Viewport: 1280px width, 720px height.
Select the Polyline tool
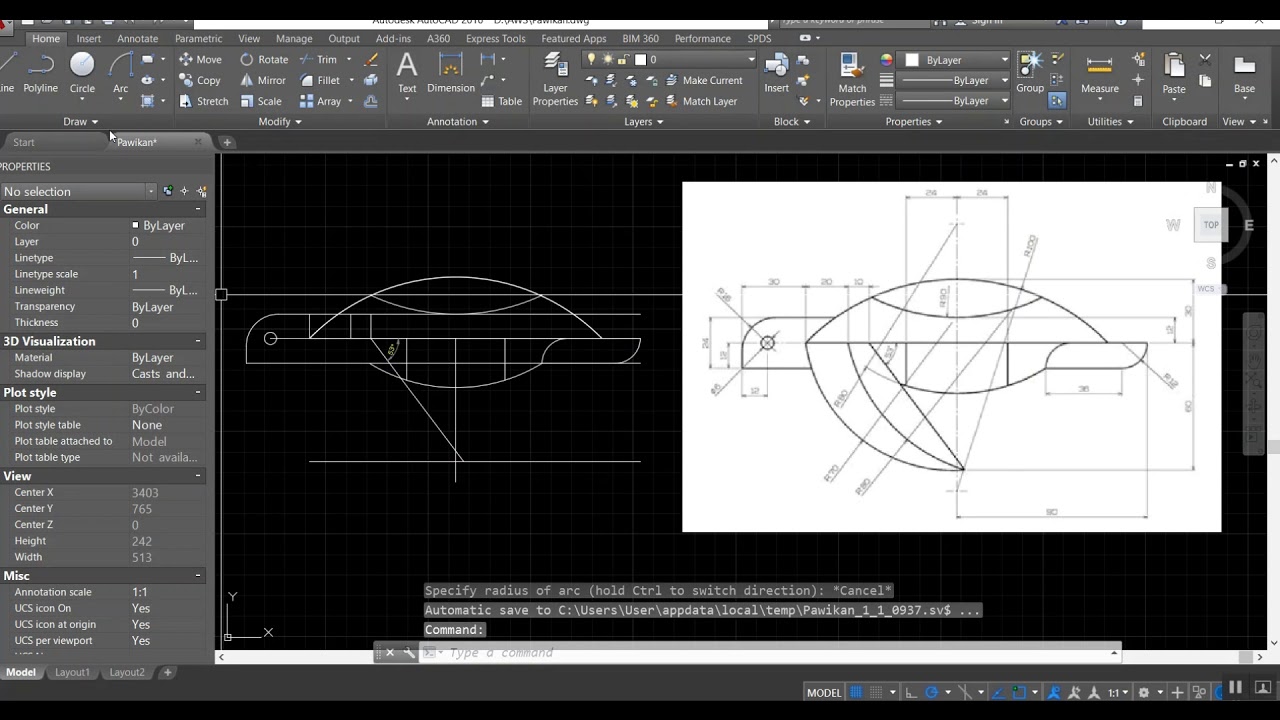[40, 73]
